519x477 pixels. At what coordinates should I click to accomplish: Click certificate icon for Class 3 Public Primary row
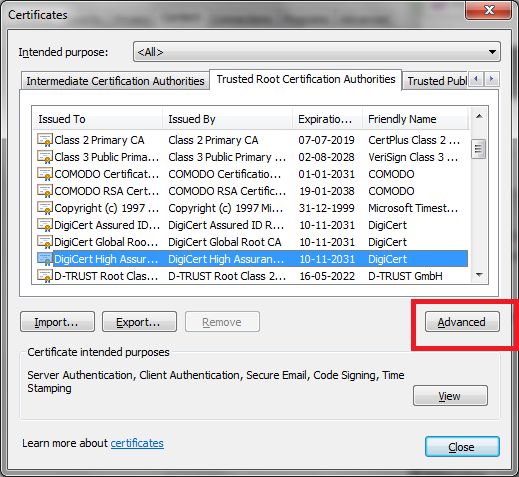(x=45, y=157)
